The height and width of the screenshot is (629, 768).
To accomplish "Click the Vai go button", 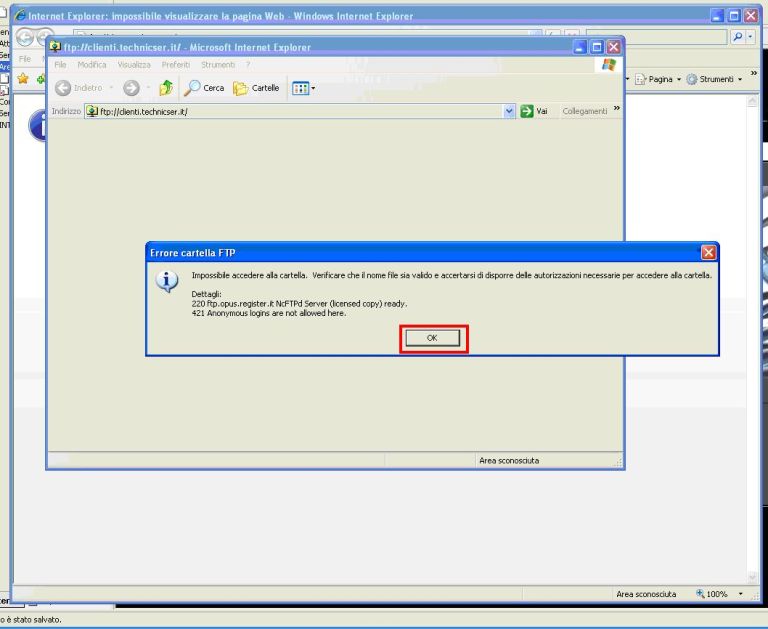I will coord(534,111).
